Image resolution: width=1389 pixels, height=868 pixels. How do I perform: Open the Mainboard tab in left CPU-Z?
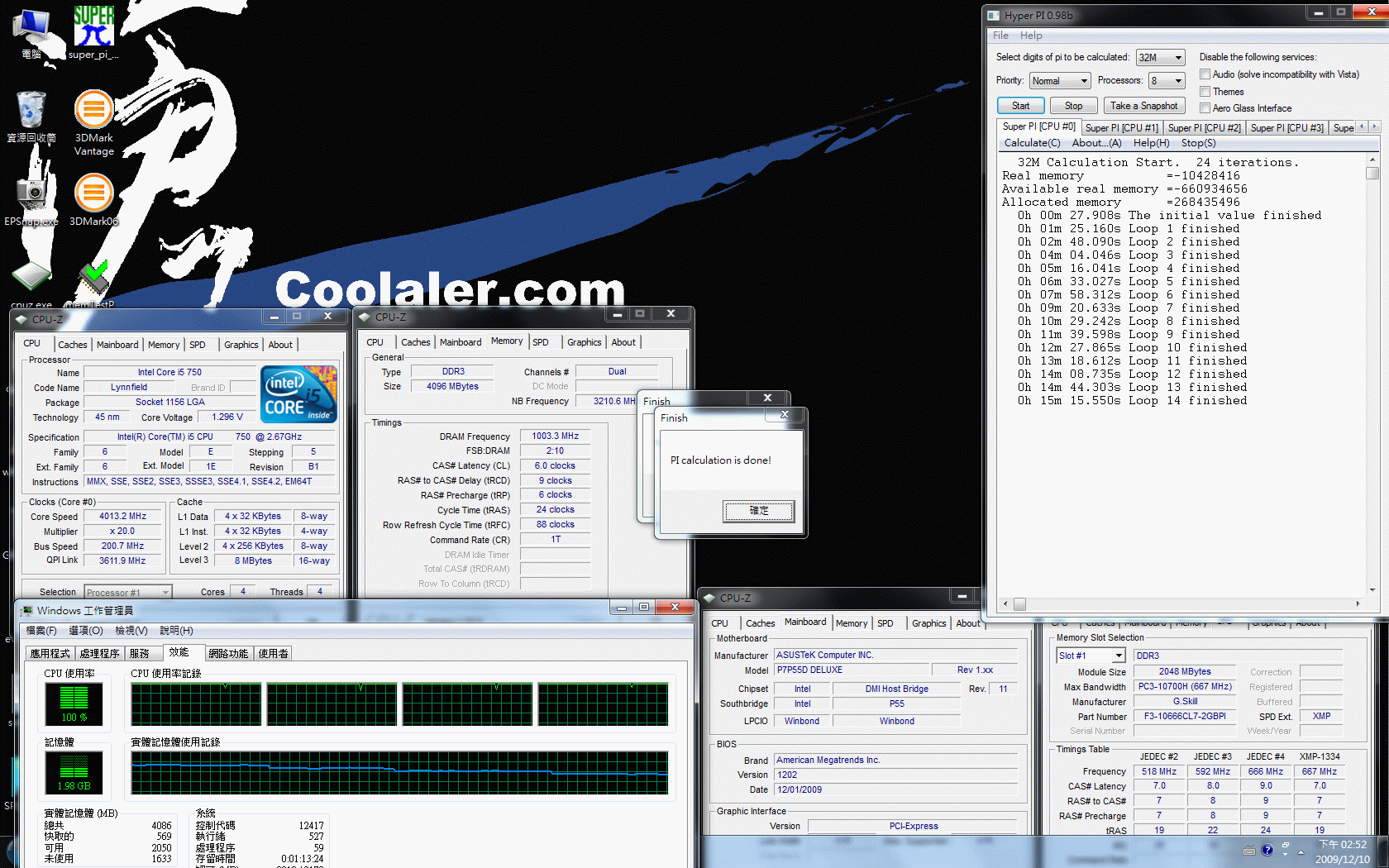(117, 345)
